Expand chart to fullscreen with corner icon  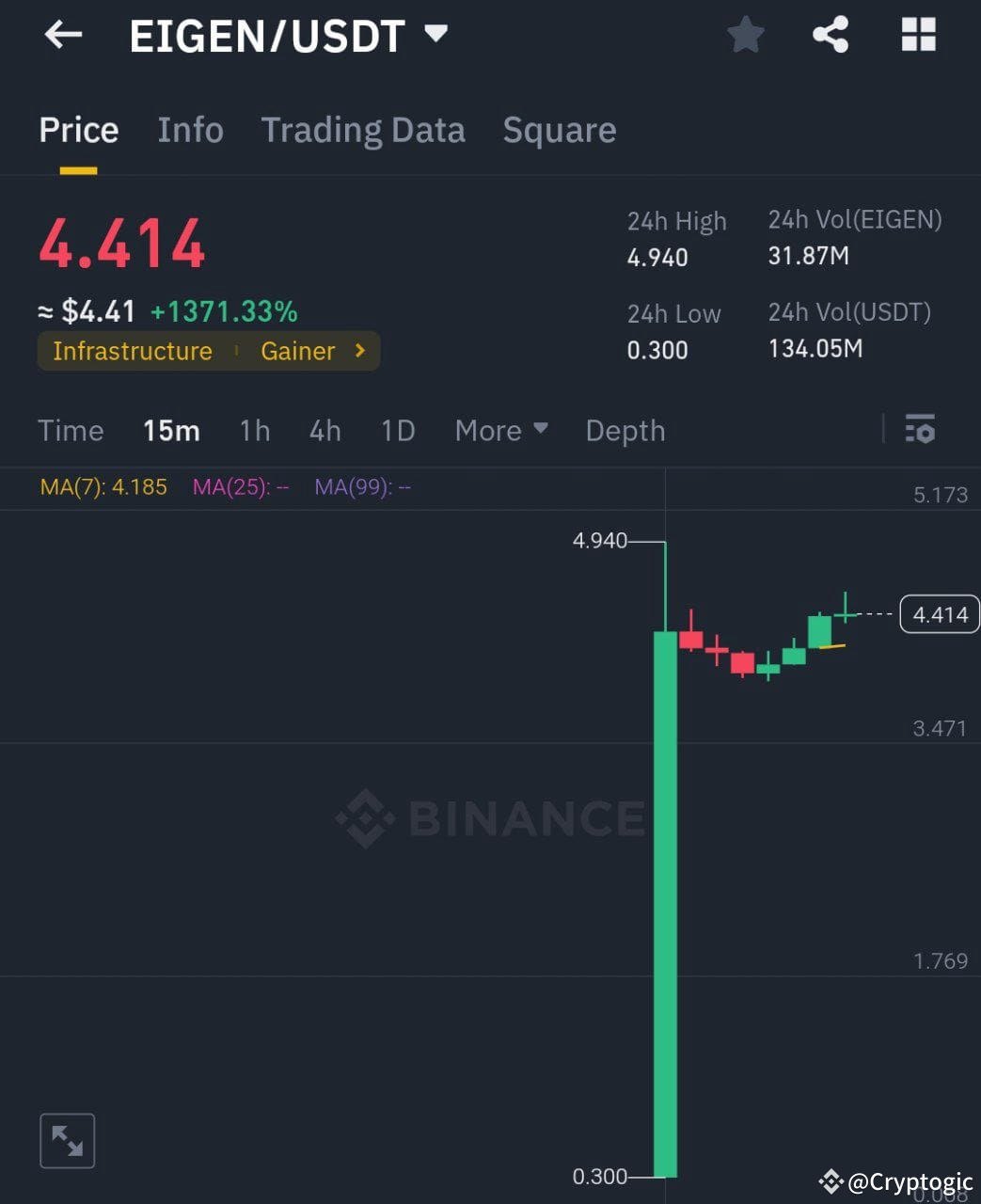pyautogui.click(x=67, y=1139)
